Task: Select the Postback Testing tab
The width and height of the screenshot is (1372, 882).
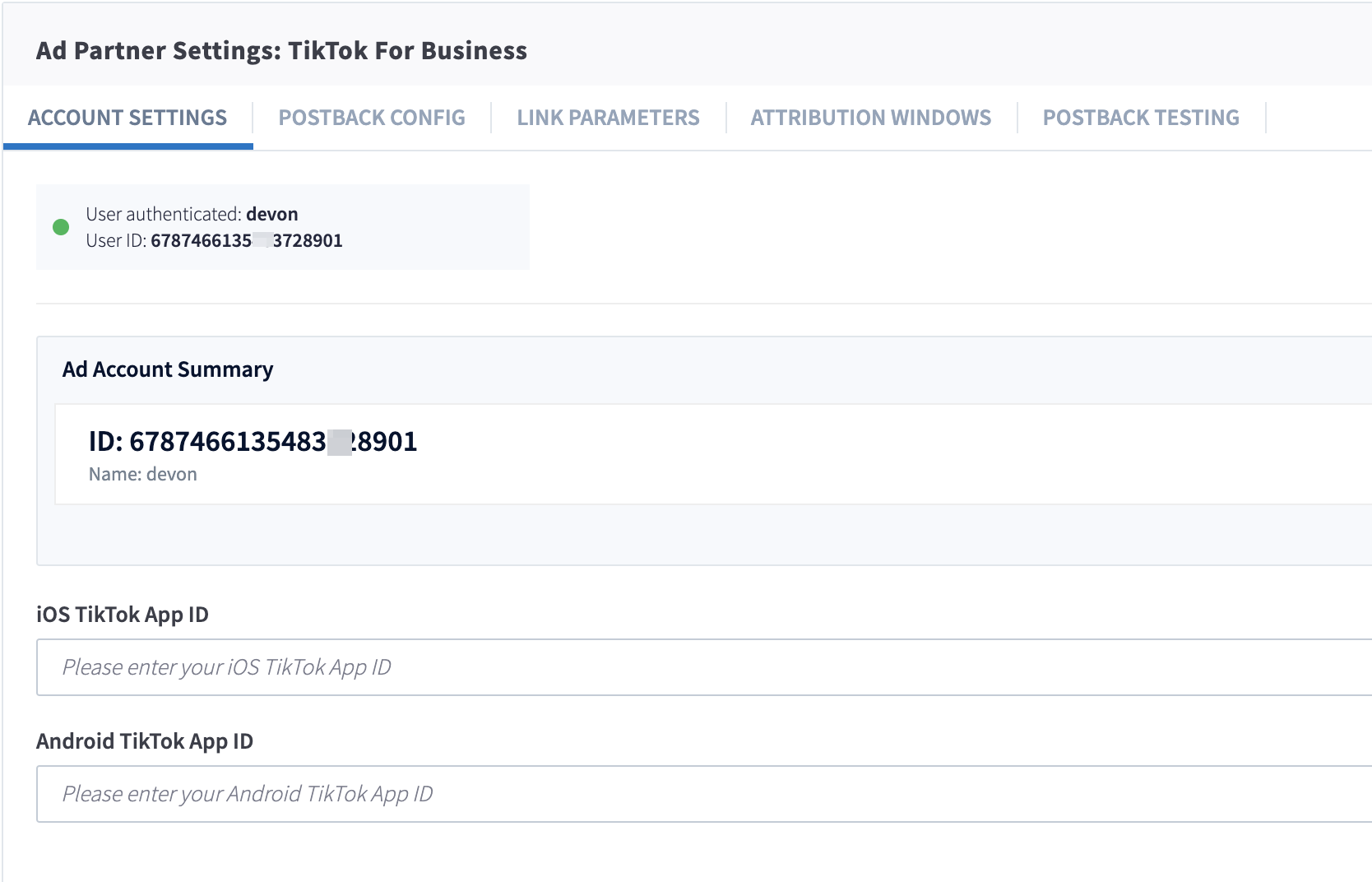Action: (1141, 118)
